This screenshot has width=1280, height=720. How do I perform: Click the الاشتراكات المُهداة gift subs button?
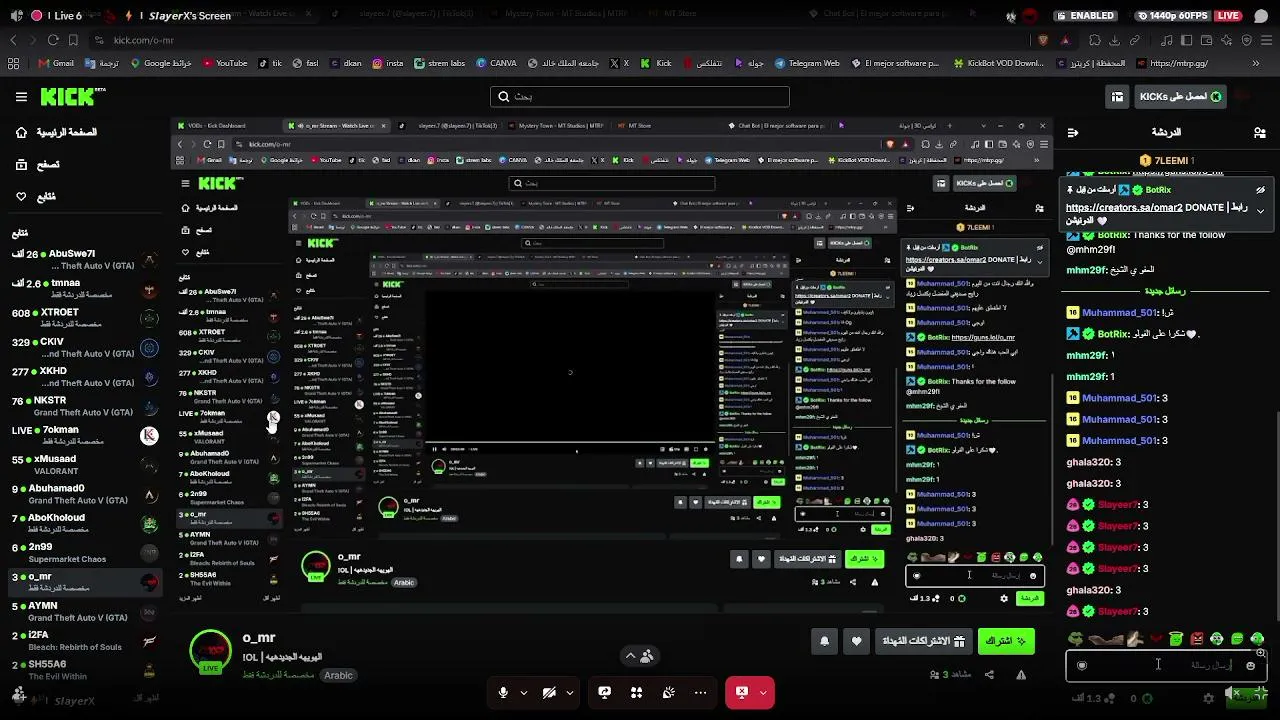[x=923, y=641]
